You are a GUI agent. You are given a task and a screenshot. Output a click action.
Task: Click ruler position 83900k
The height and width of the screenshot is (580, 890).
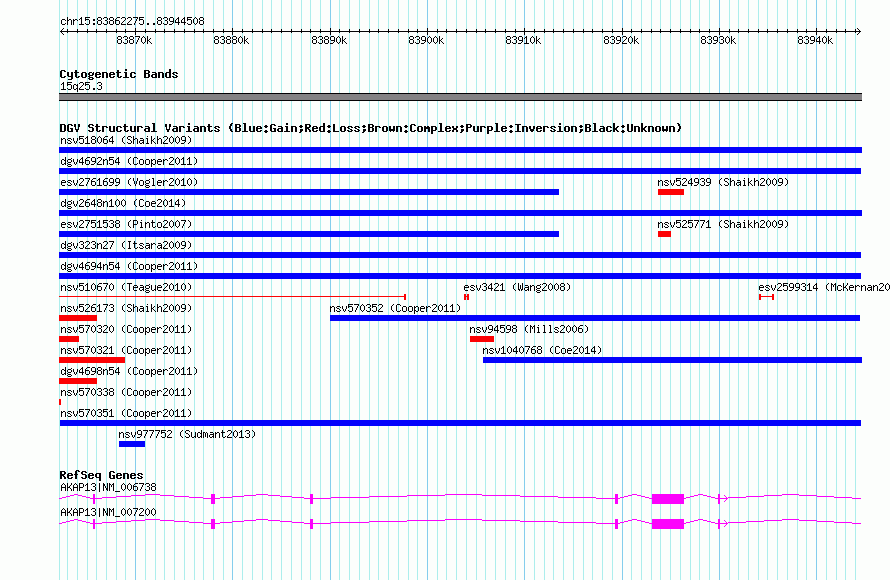click(x=426, y=40)
